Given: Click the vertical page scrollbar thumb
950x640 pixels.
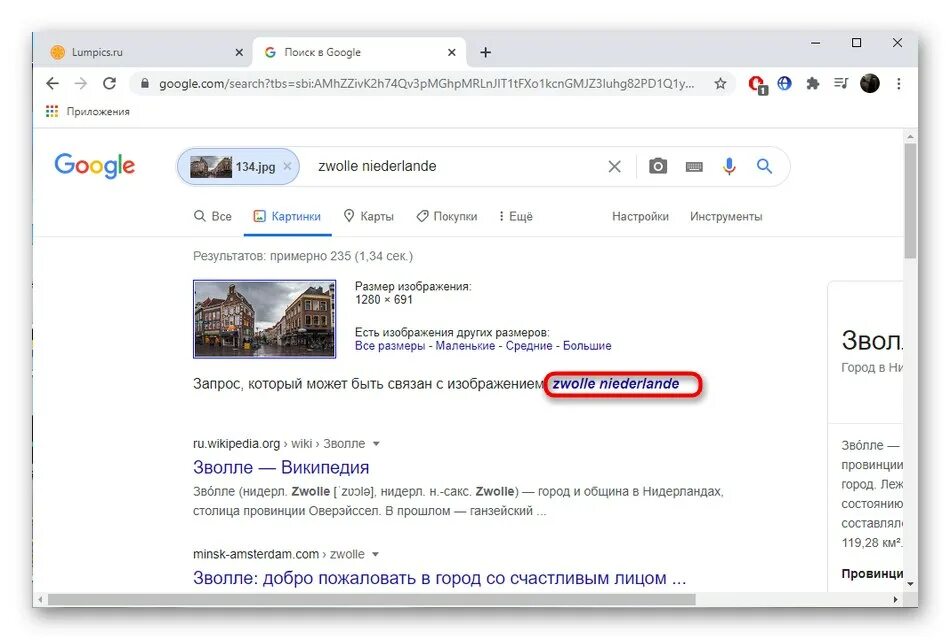Looking at the screenshot, I should pos(910,201).
